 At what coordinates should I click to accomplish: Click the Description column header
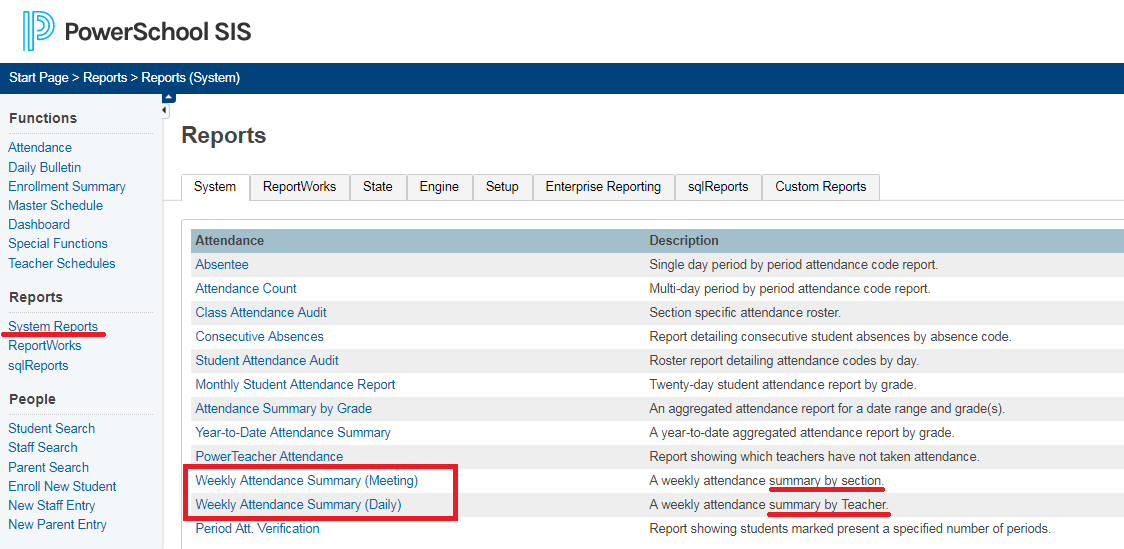pyautogui.click(x=684, y=241)
